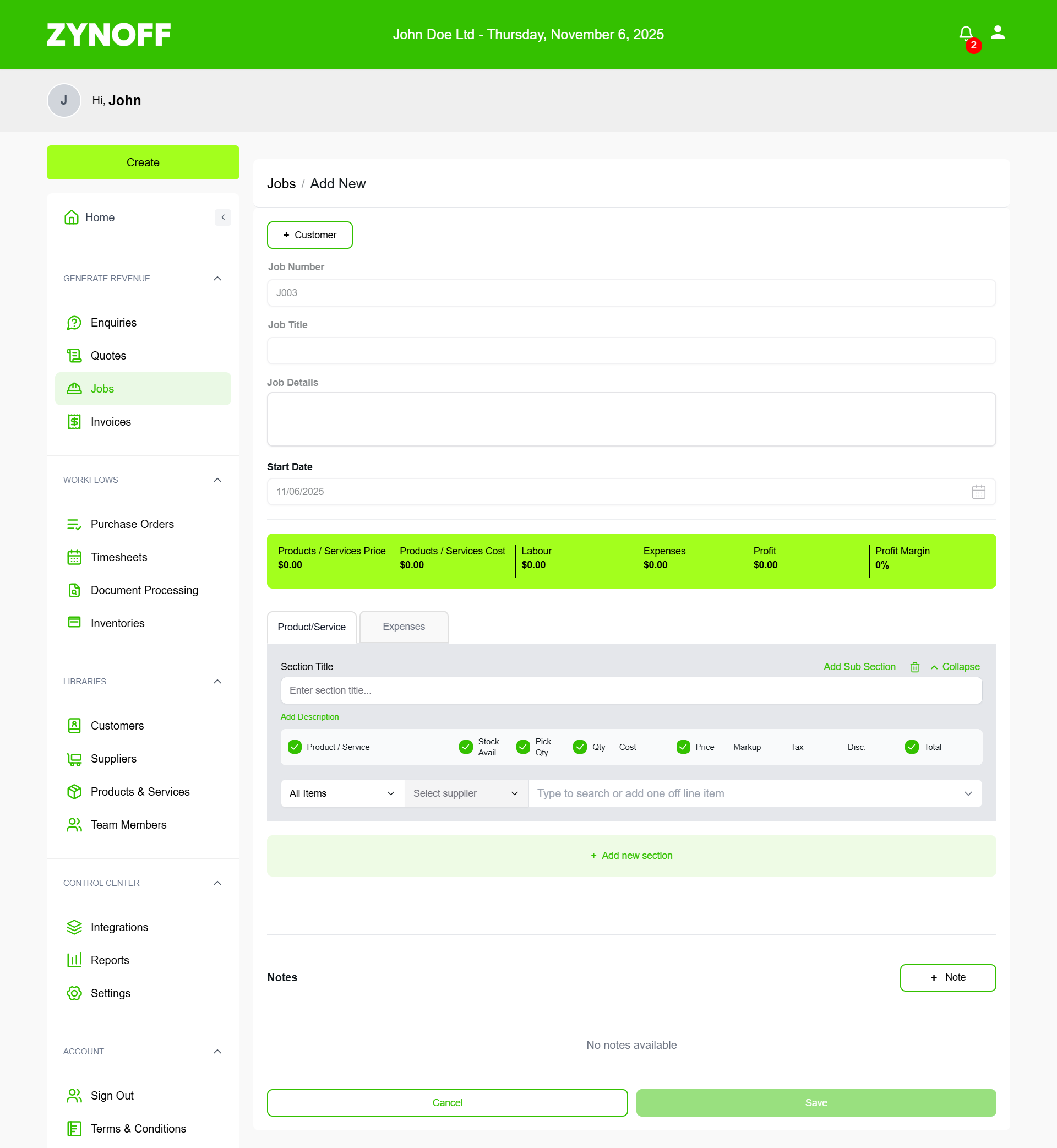This screenshot has height=1148, width=1057.
Task: Switch to the Expenses tab
Action: pos(403,627)
